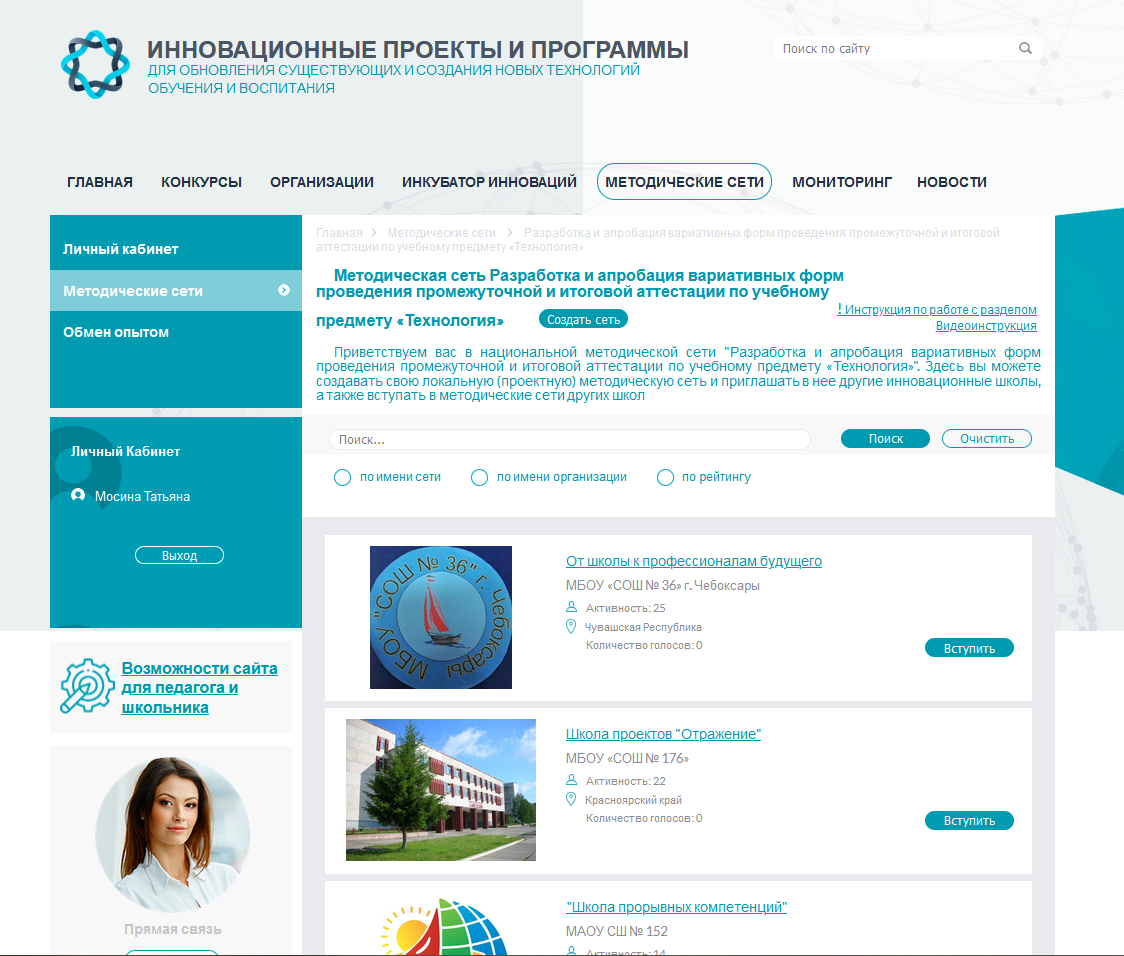
Task: Click the Выход button
Action: 179,555
